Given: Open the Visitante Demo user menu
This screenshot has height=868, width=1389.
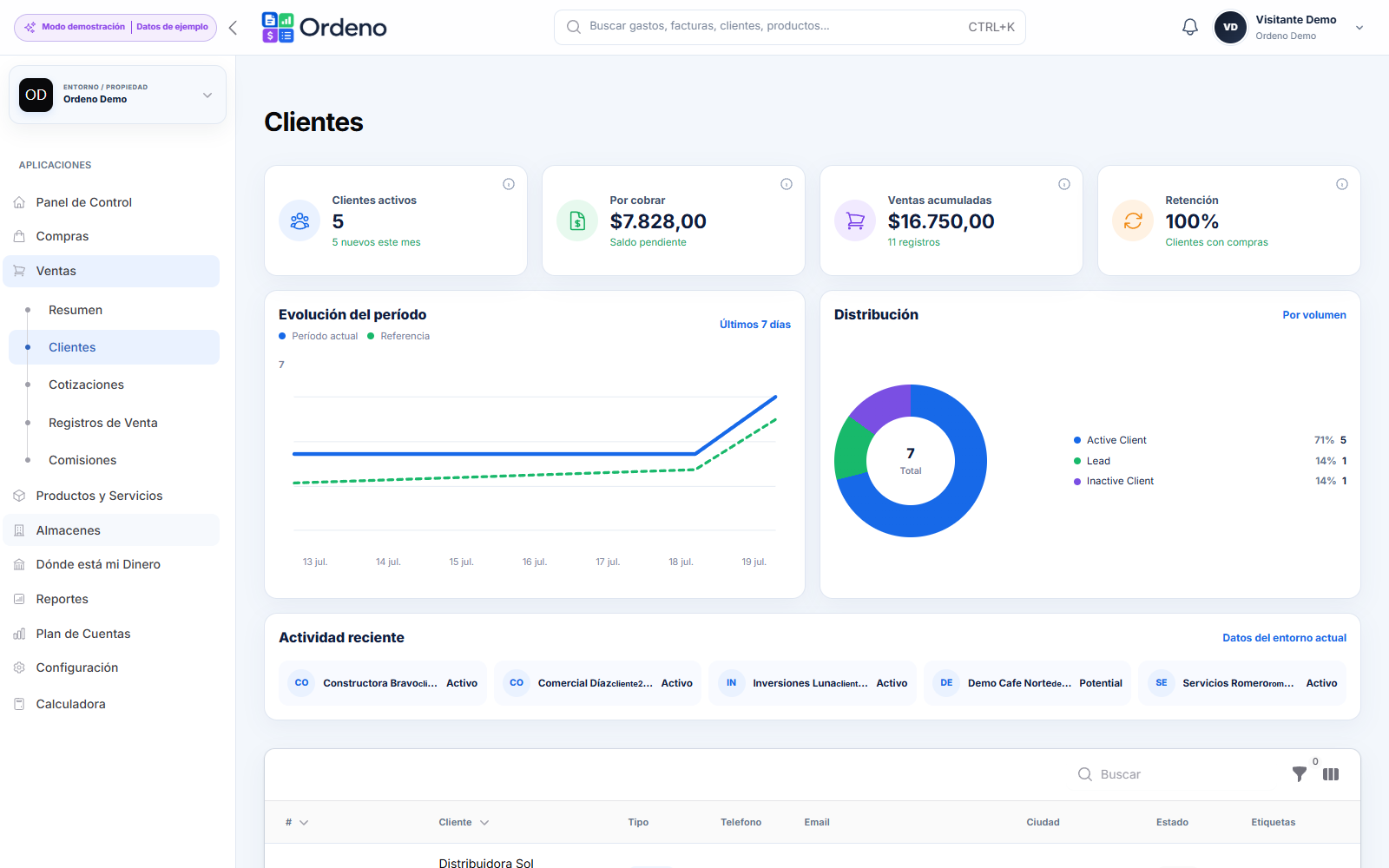Looking at the screenshot, I should [1289, 27].
